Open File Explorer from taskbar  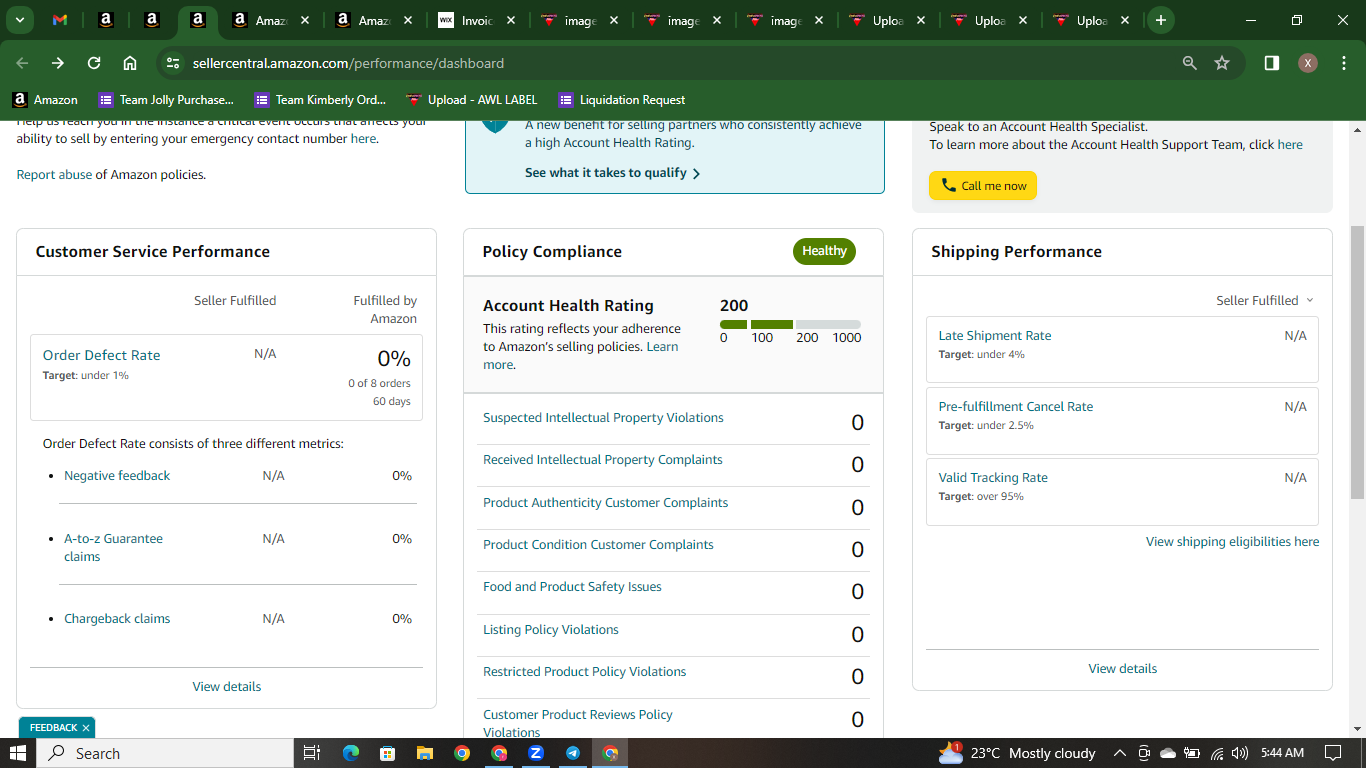424,753
